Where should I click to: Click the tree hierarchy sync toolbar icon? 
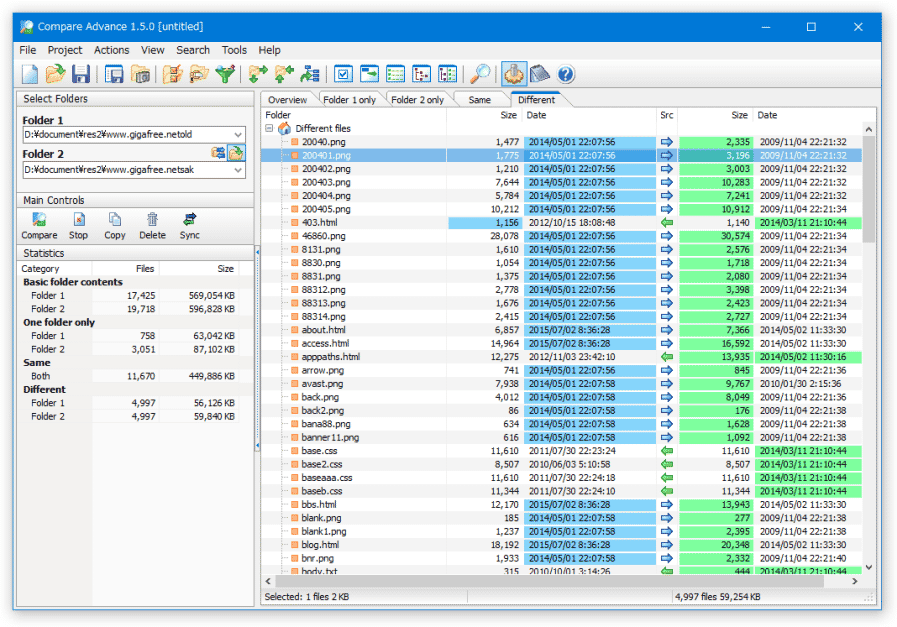(x=310, y=74)
